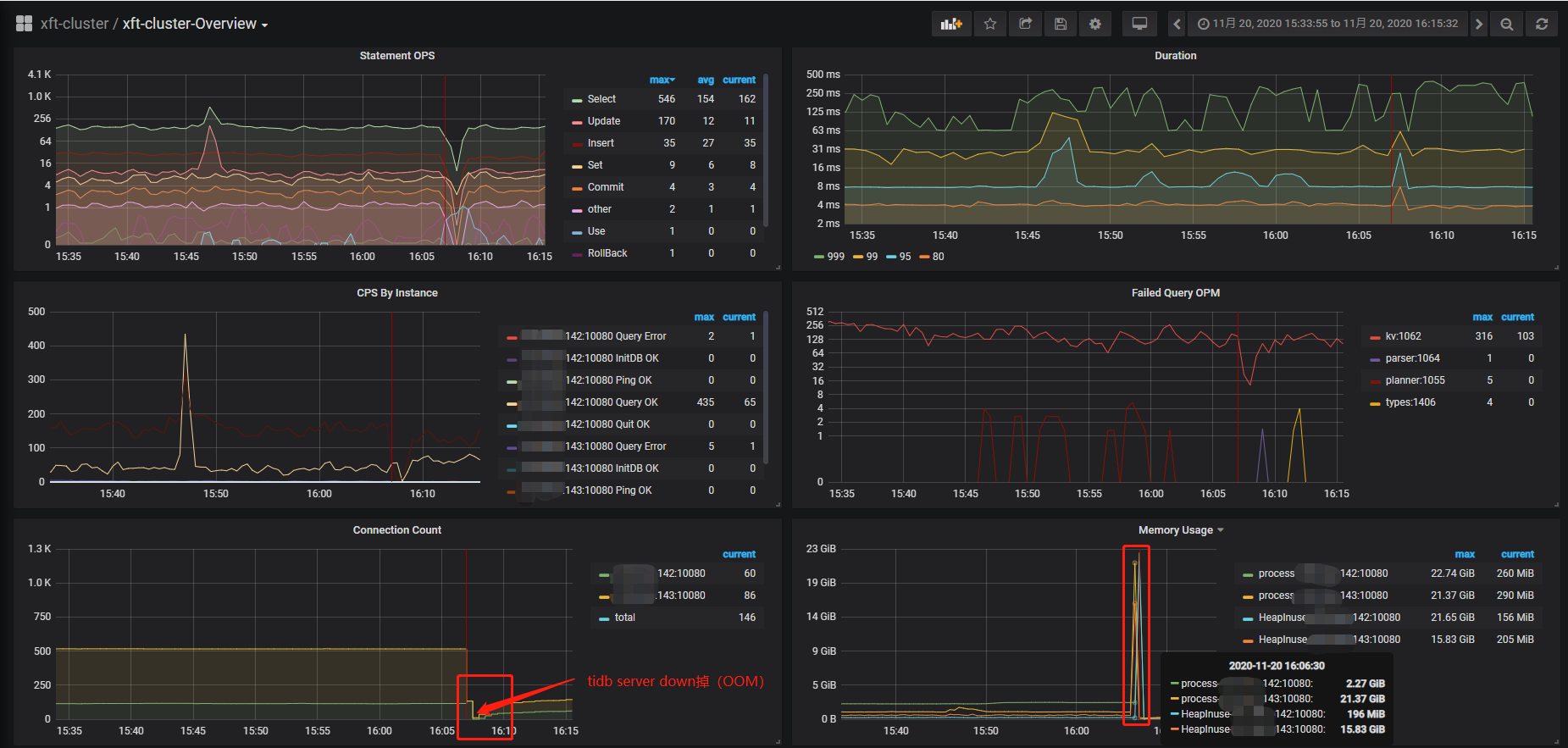Refresh the dashboard

point(1542,24)
